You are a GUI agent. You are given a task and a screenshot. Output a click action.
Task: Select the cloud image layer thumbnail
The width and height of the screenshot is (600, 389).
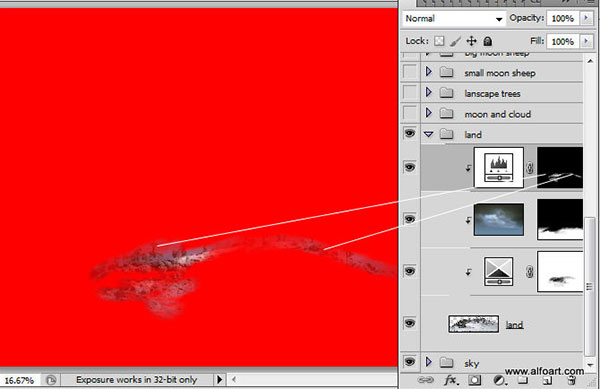coord(499,220)
